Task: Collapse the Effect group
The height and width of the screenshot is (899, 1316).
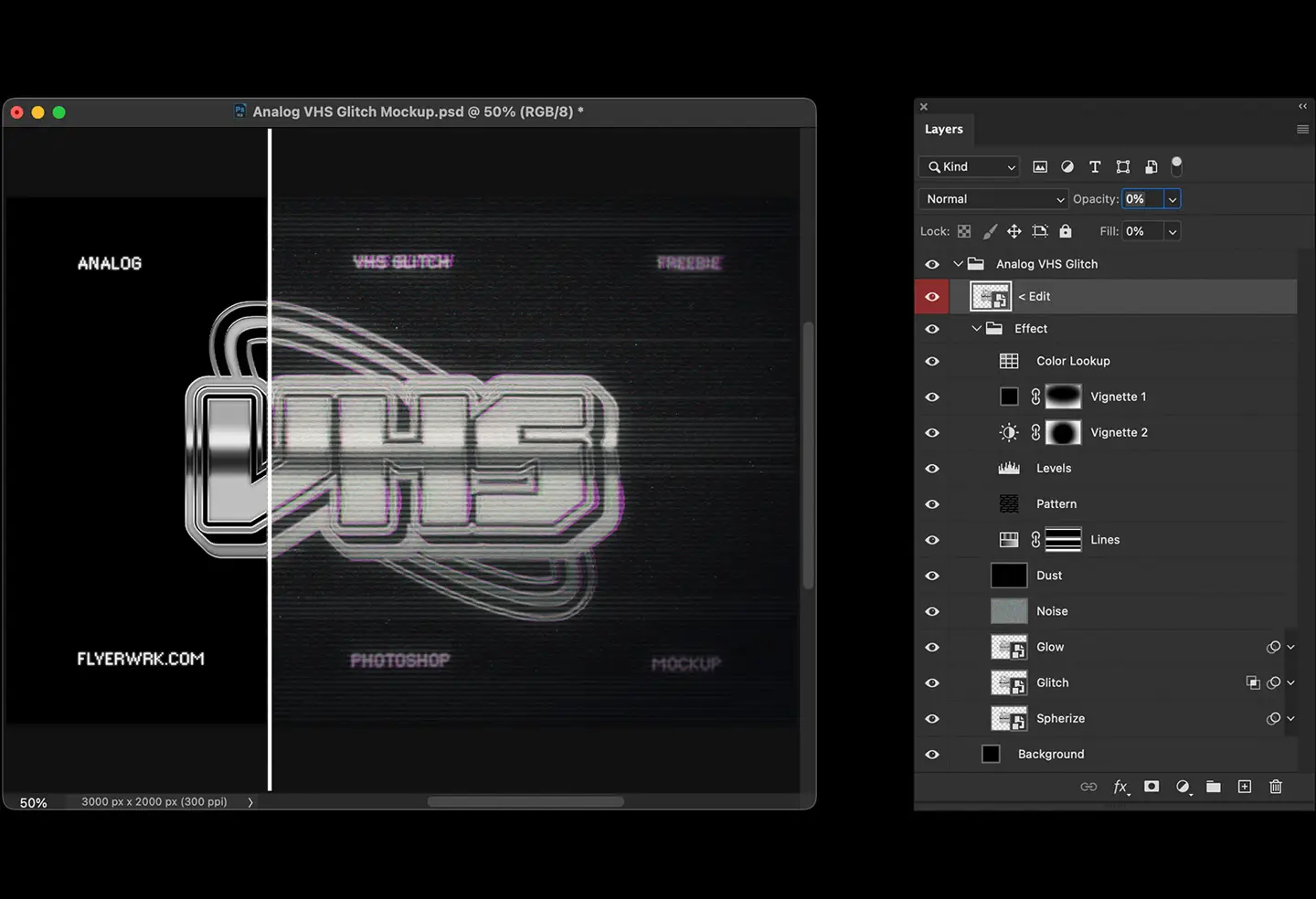Action: [x=976, y=328]
